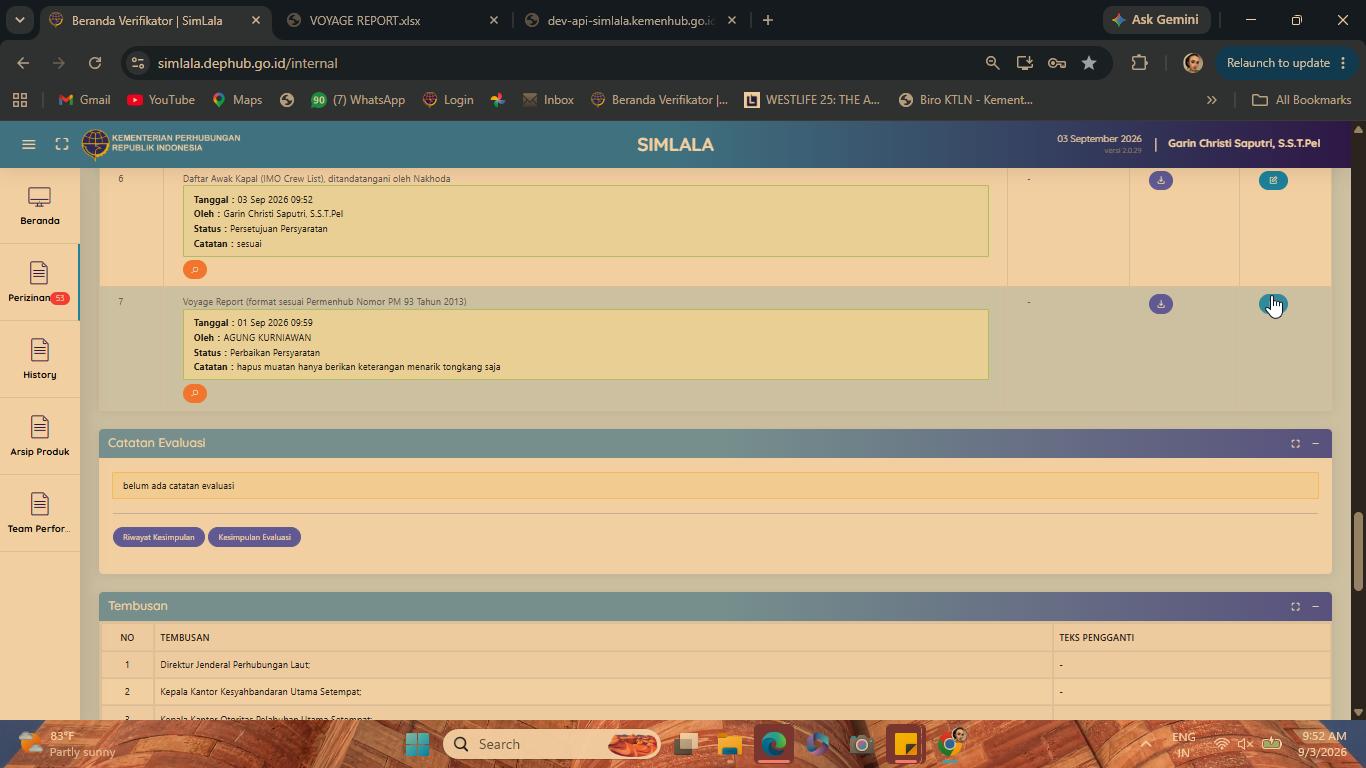This screenshot has height=768, width=1366.
Task: Toggle the hamburger sidebar menu
Action: (29, 144)
